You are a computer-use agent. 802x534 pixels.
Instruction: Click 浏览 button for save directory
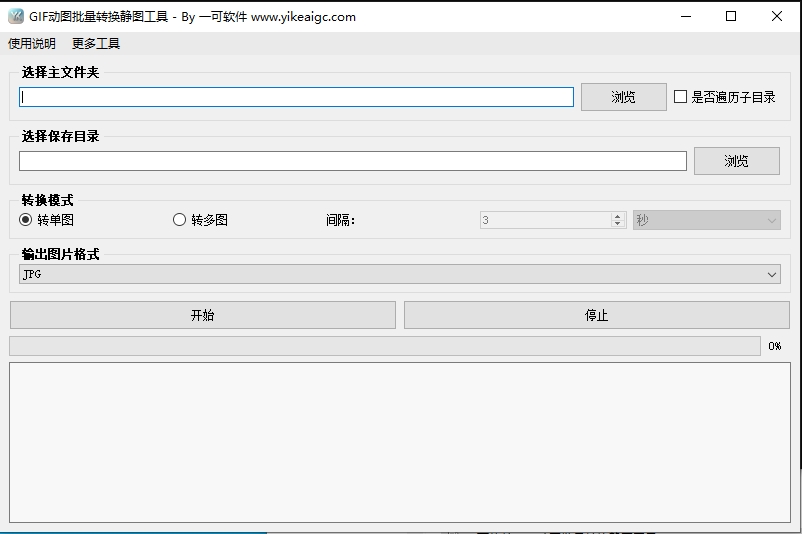coord(737,161)
